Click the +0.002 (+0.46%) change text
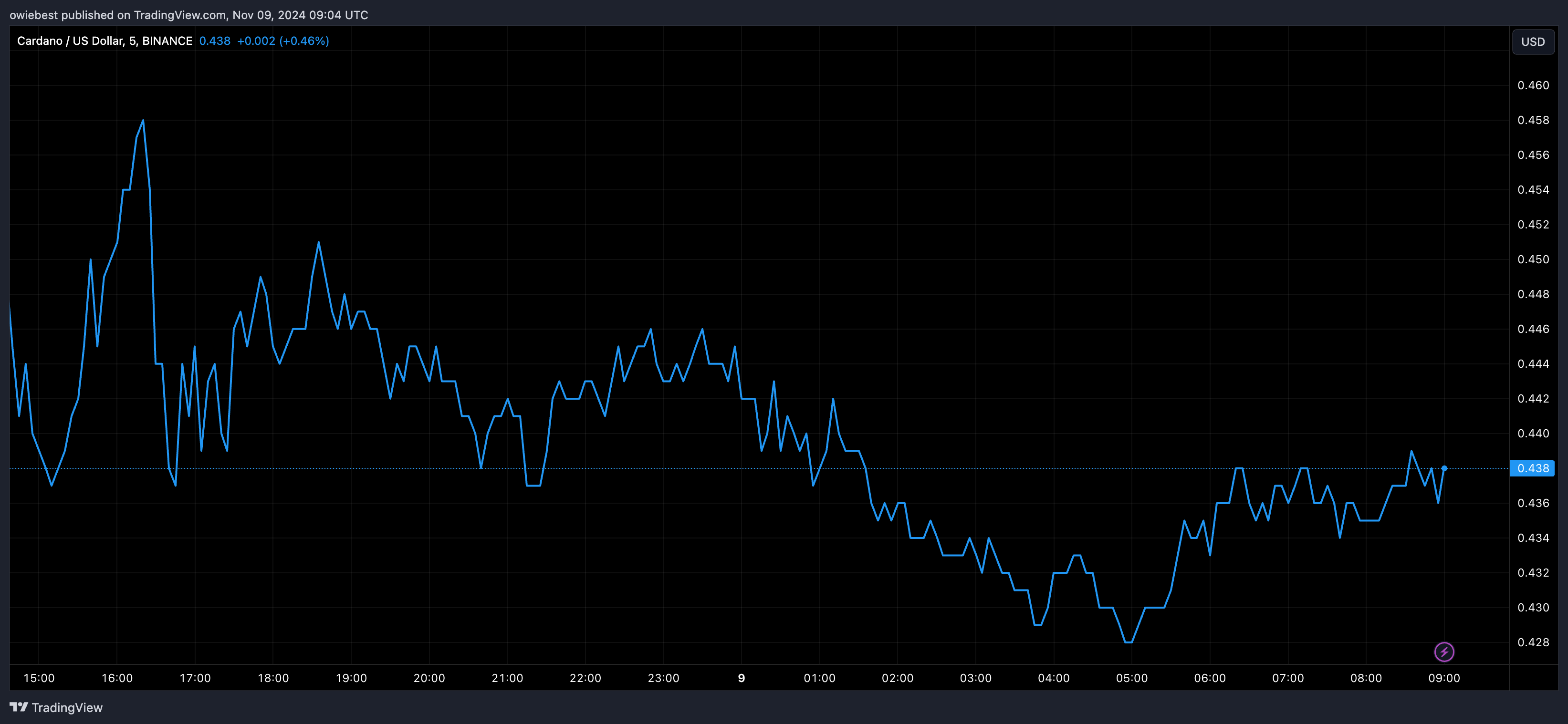1568x724 pixels. point(283,41)
